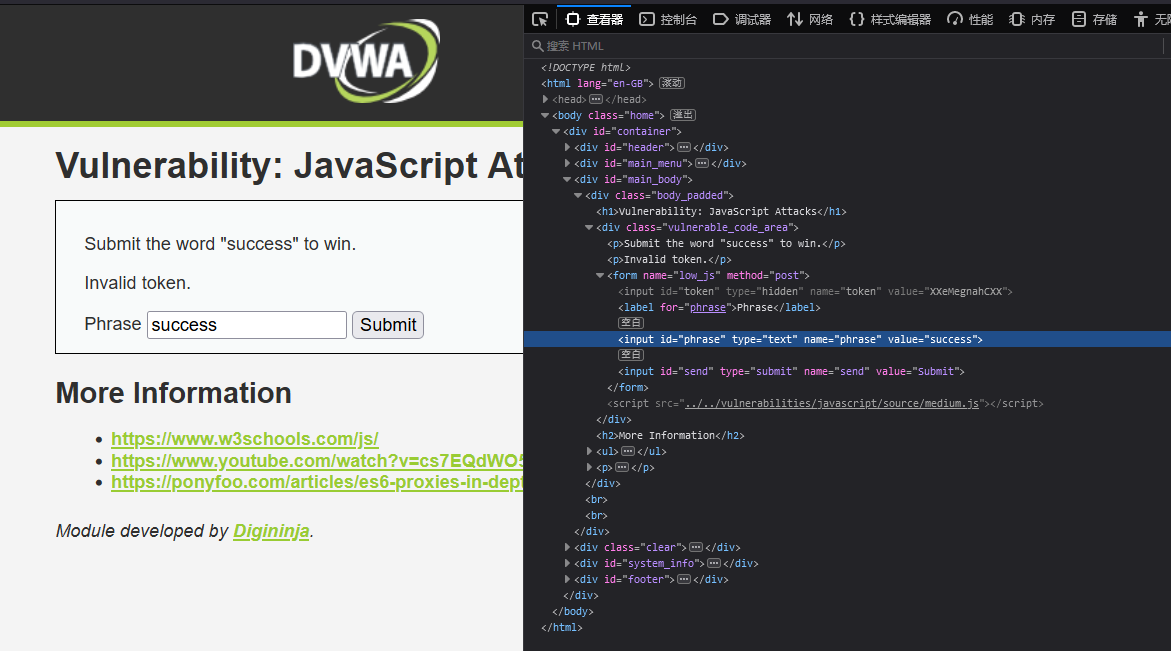Open the Style Editor braces icon
Image resolution: width=1171 pixels, height=651 pixels.
click(x=855, y=18)
